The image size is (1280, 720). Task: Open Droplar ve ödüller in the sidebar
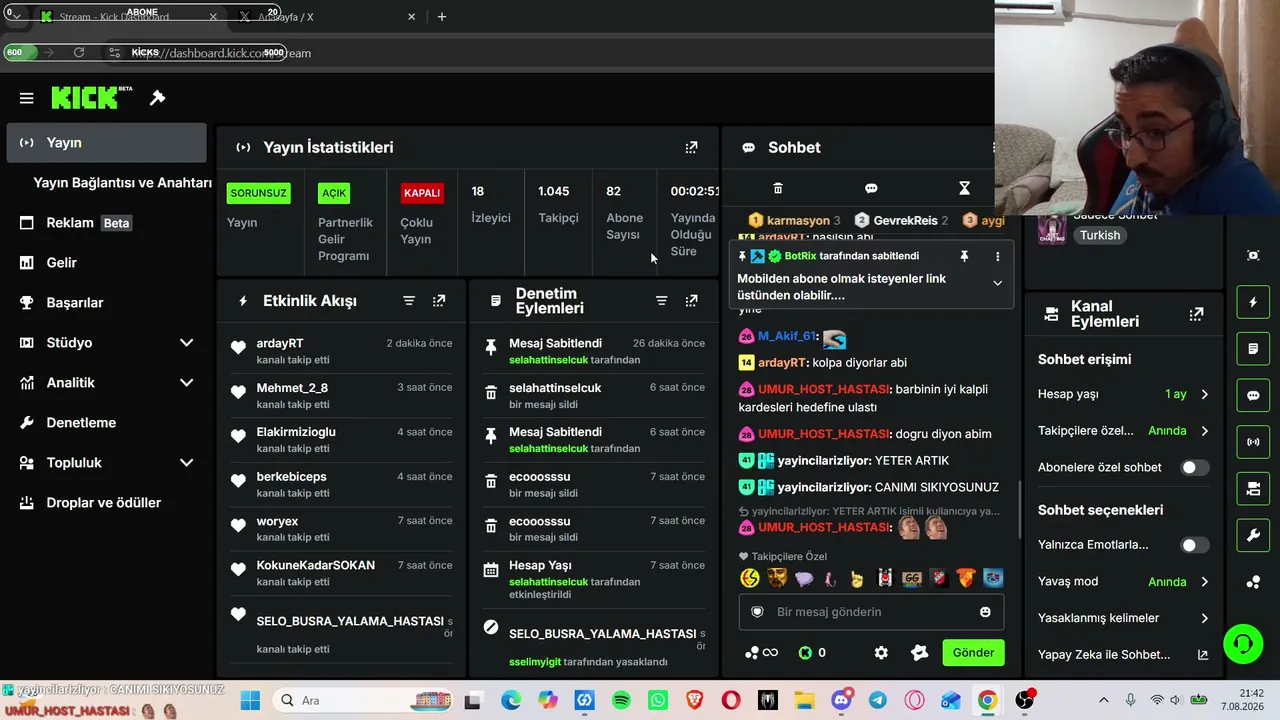[106, 503]
